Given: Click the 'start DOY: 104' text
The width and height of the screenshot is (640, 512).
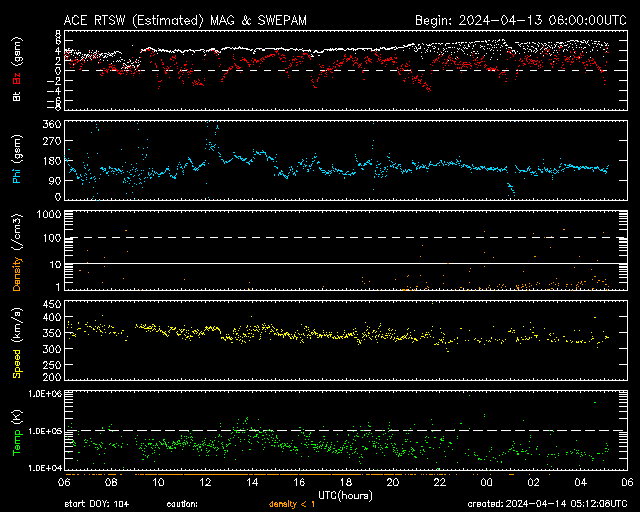Looking at the screenshot, I should (98, 503).
